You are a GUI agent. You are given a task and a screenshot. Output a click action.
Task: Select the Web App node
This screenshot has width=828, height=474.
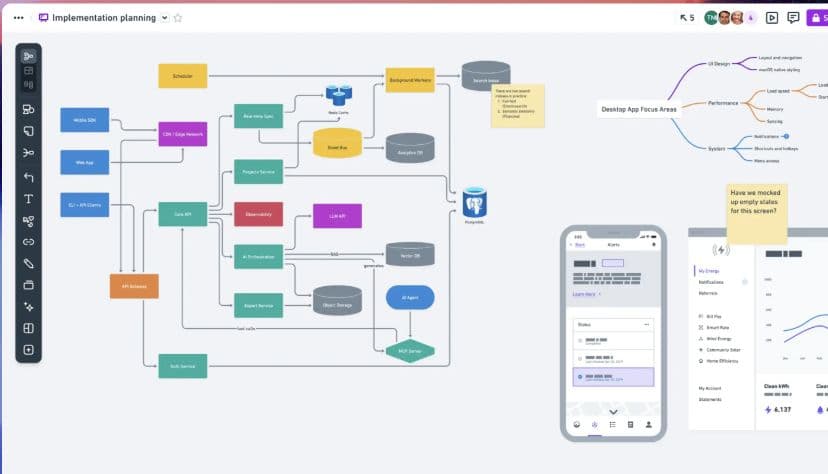point(84,163)
